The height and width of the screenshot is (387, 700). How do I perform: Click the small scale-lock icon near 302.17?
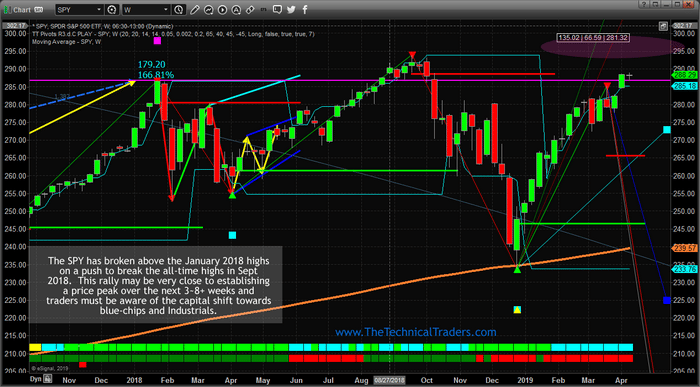click(x=664, y=26)
